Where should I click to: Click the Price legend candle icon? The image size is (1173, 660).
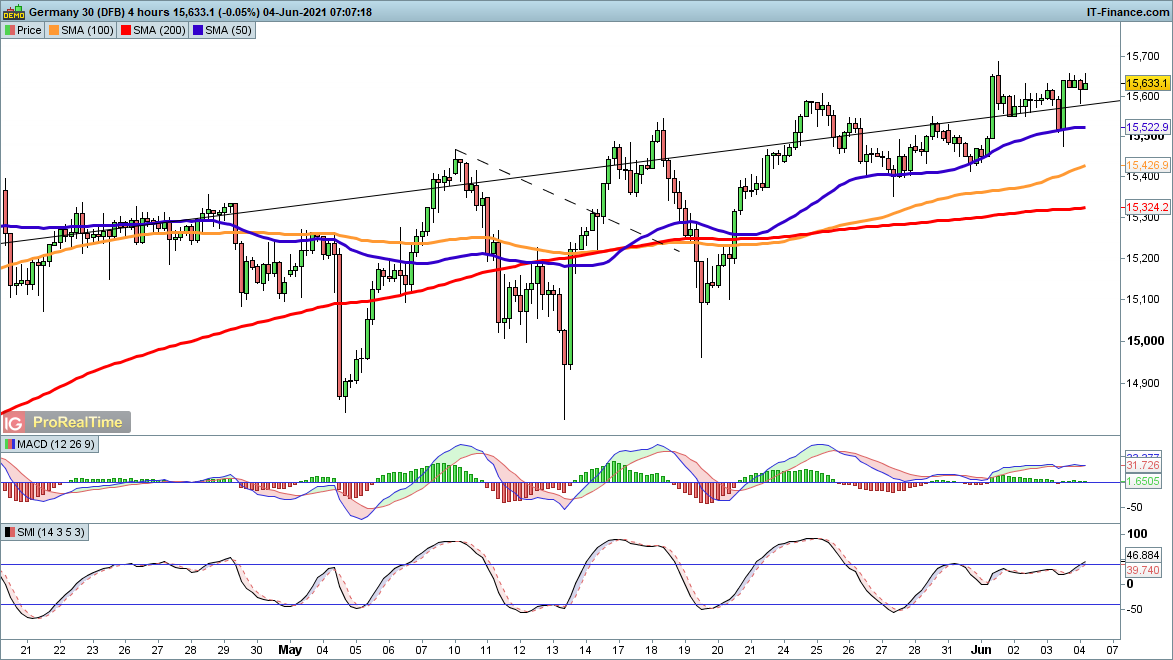(10, 30)
